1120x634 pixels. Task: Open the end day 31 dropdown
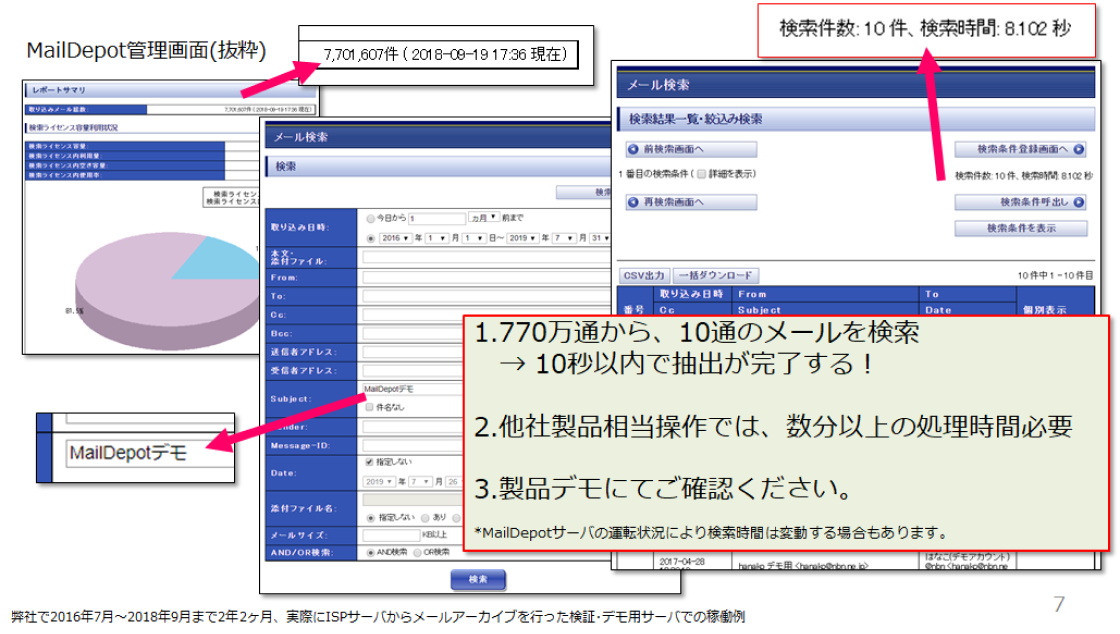click(x=600, y=238)
